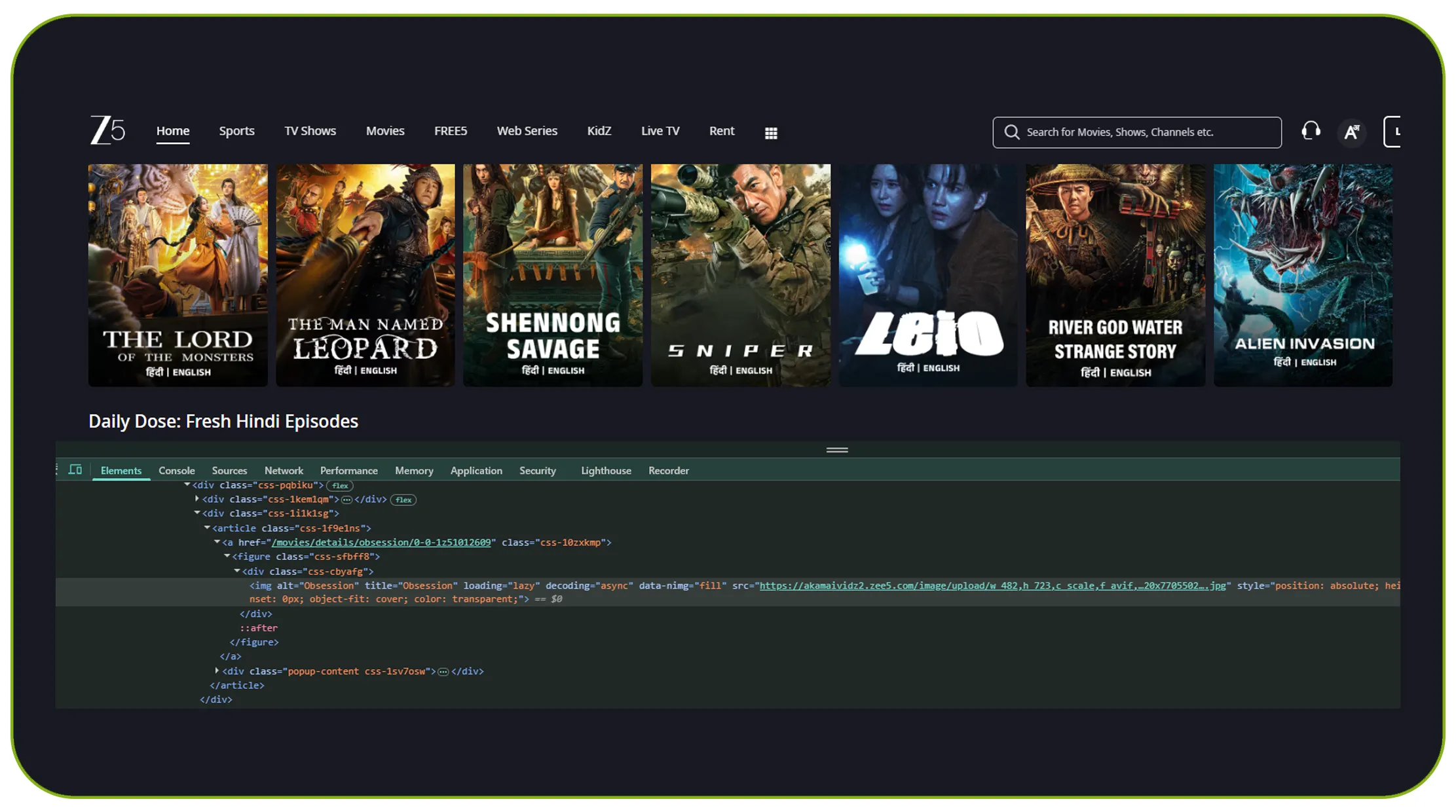Viewport: 1456px width, 812px height.
Task: Switch to the Console tab
Action: click(177, 471)
